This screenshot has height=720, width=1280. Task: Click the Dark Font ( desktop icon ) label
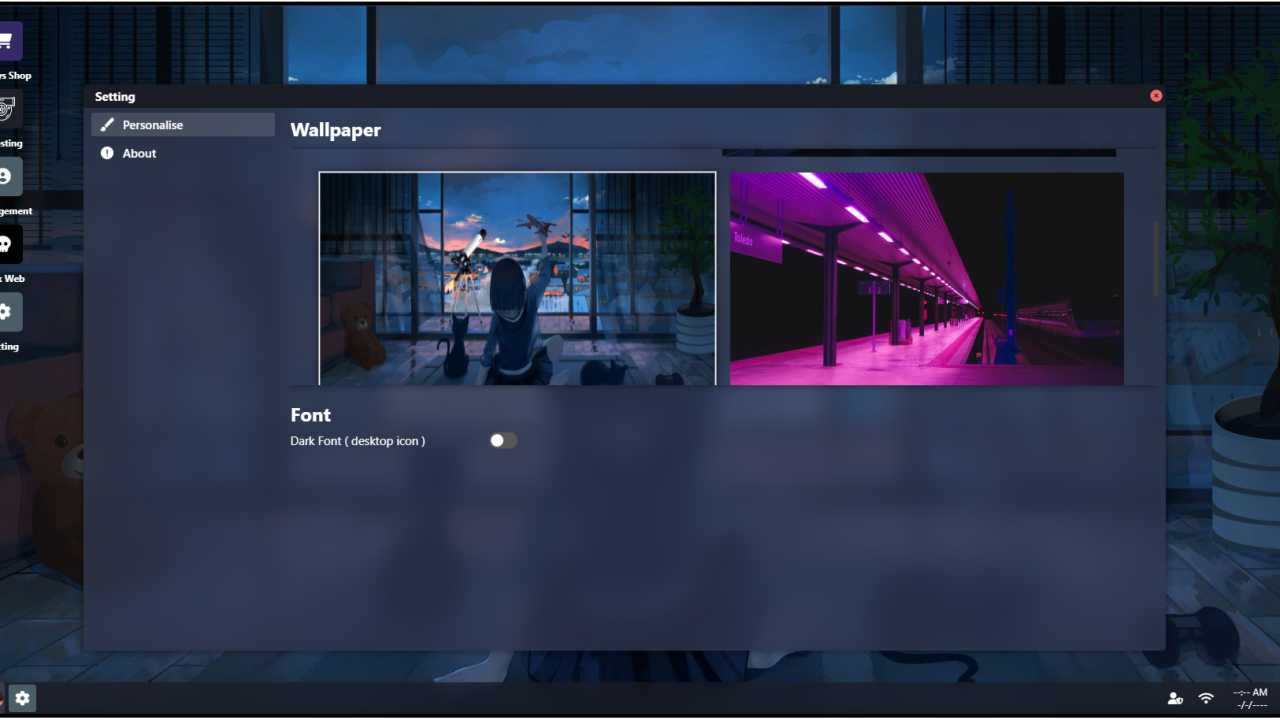tap(358, 441)
